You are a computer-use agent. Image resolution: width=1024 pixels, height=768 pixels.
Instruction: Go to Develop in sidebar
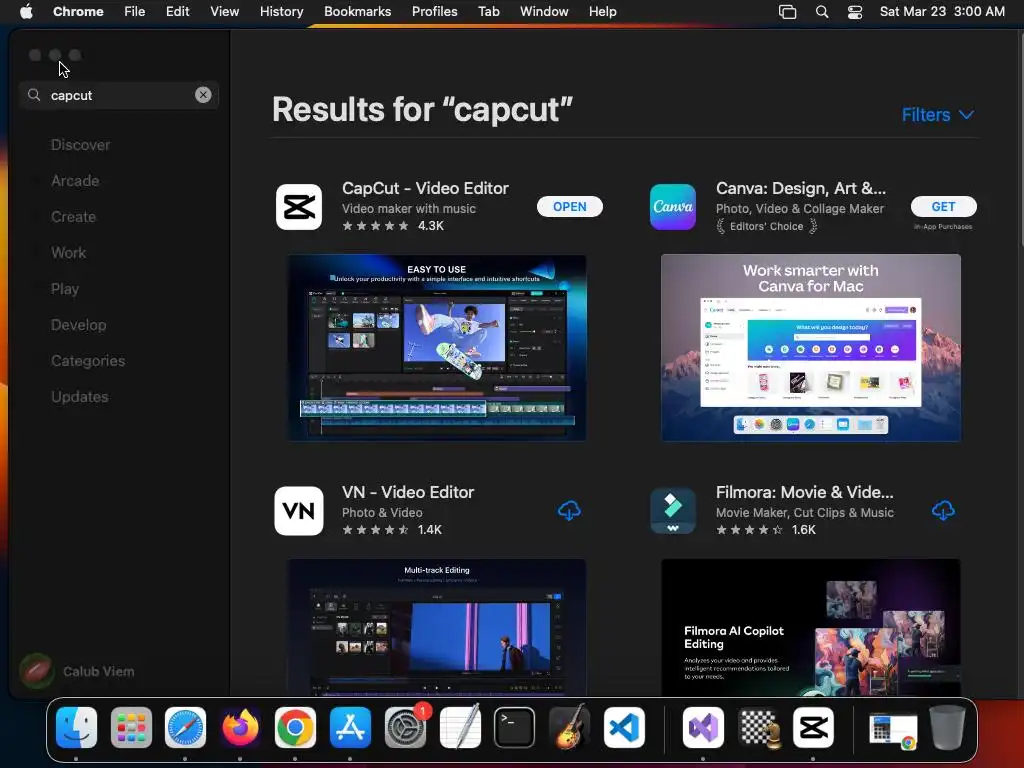[78, 325]
